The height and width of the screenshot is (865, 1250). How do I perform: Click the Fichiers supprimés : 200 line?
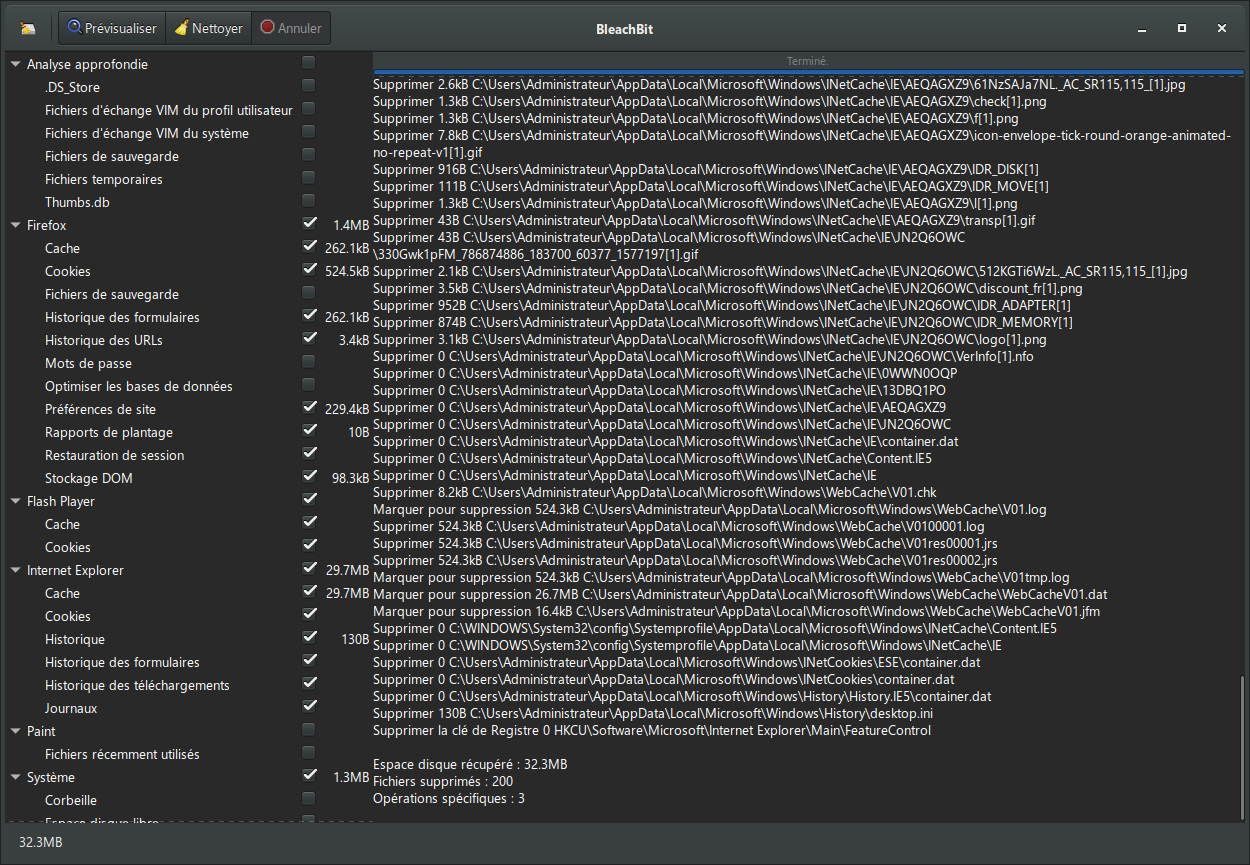[443, 781]
